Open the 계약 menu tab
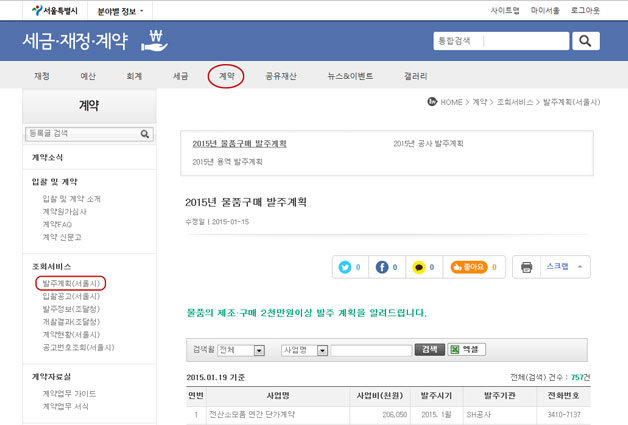Image resolution: width=628 pixels, height=425 pixels. click(226, 76)
